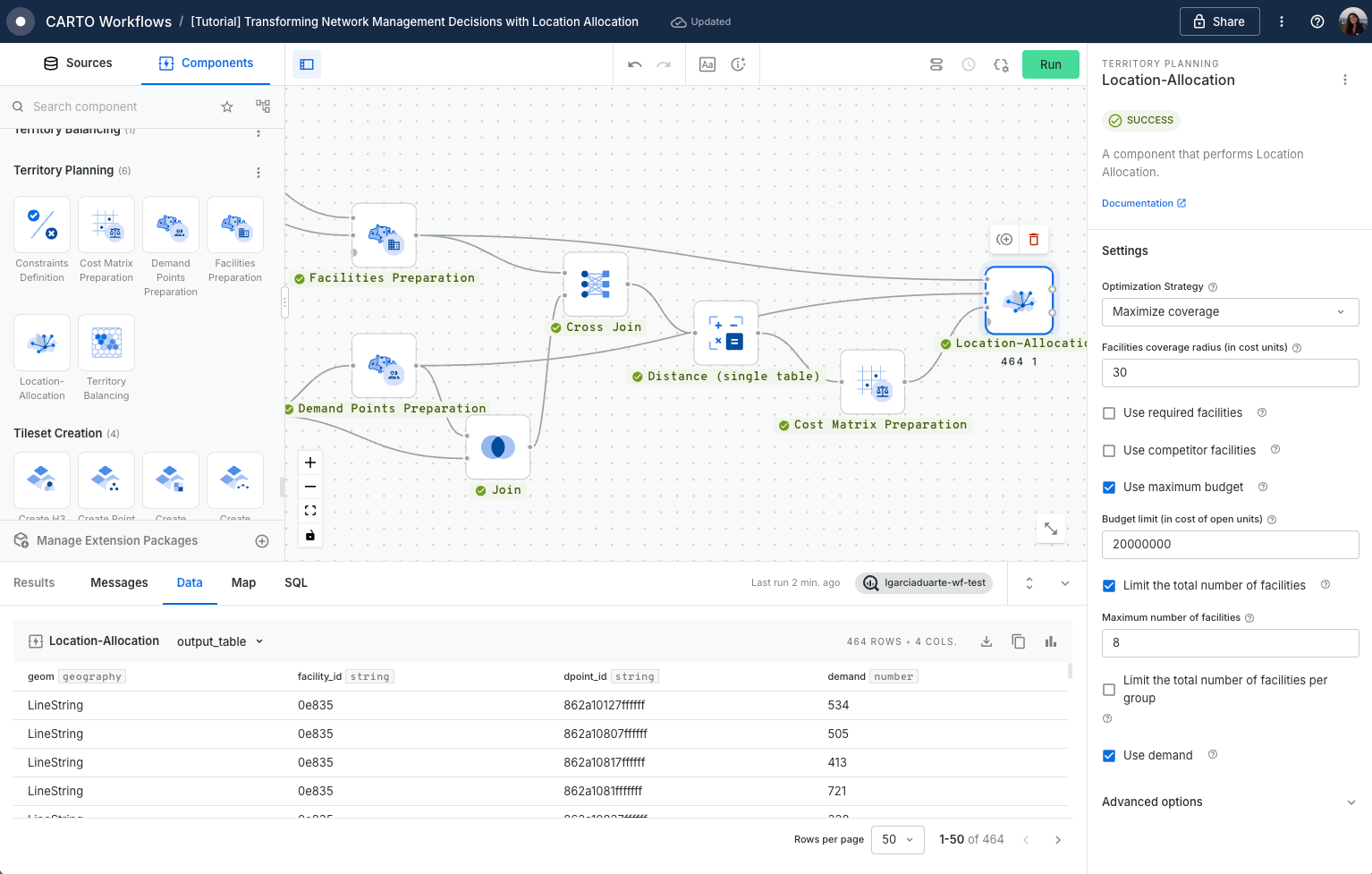Switch to the Map tab
Screen dimensions: 1372x874
tap(243, 582)
